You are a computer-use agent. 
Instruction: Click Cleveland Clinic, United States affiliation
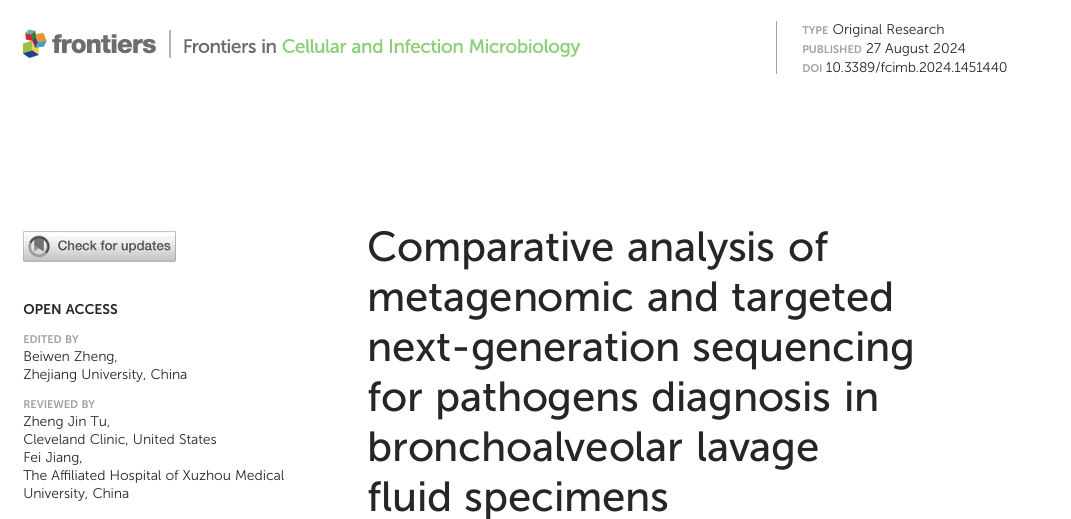[x=120, y=440]
